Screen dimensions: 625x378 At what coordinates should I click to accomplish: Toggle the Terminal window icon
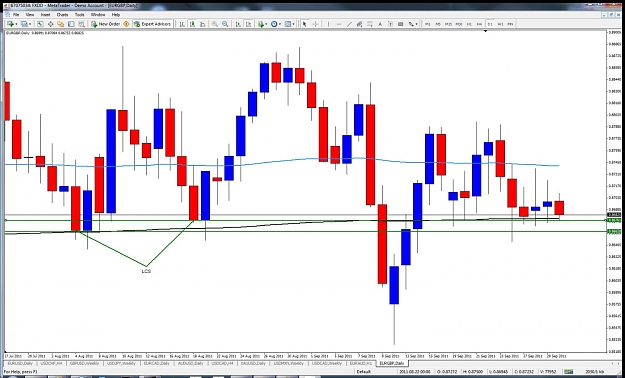point(71,24)
